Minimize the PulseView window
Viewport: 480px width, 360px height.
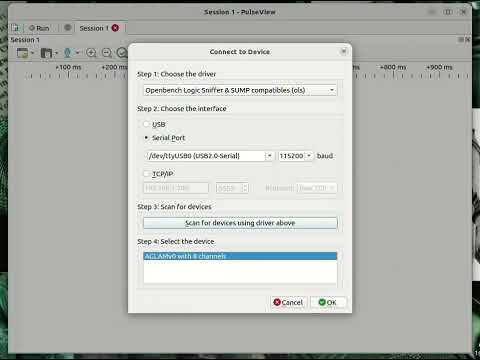click(432, 12)
